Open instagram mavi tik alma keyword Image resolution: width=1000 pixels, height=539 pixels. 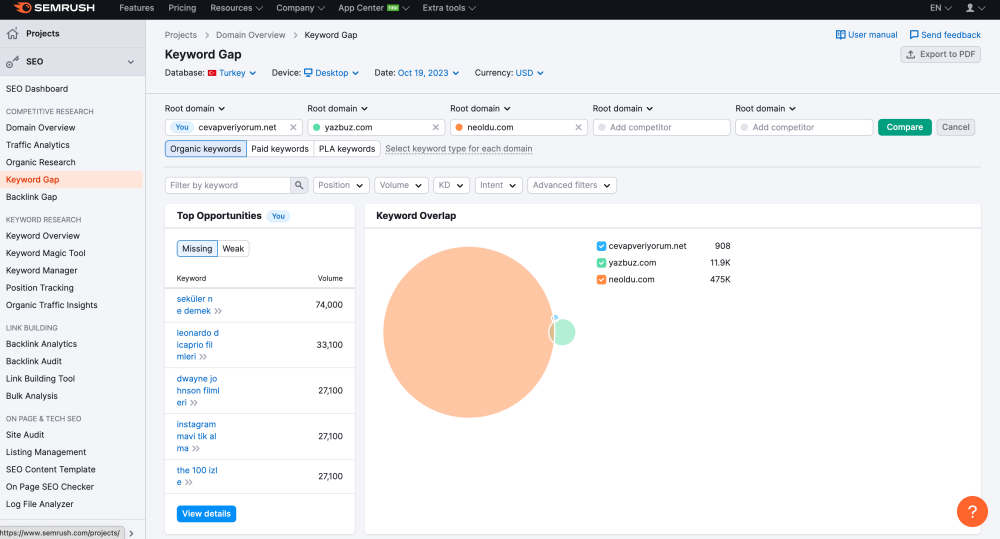coord(196,436)
